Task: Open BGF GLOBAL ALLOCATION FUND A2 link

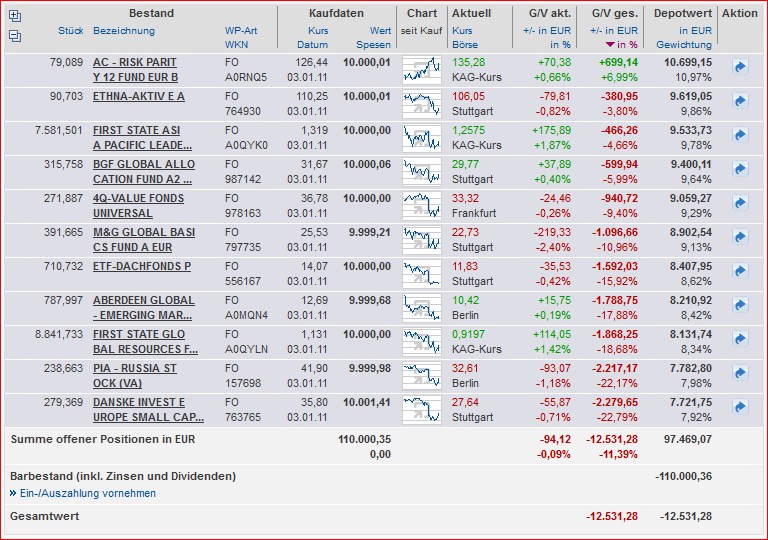Action: (144, 172)
